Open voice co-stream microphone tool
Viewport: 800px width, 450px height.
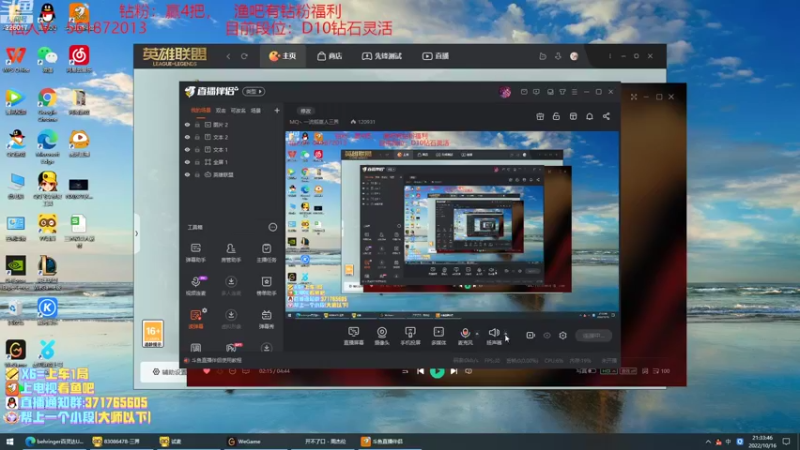[x=196, y=286]
